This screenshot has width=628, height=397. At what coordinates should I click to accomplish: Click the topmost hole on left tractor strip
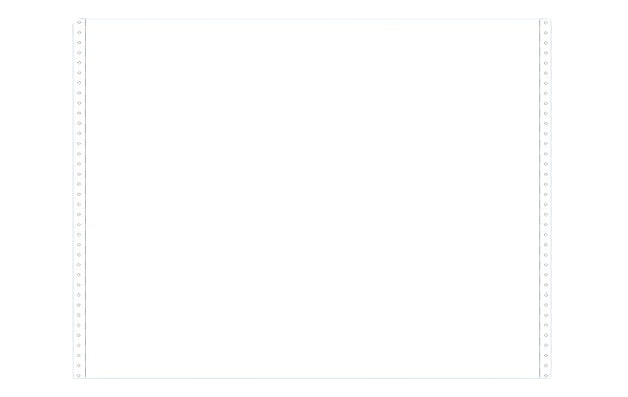[79, 22]
